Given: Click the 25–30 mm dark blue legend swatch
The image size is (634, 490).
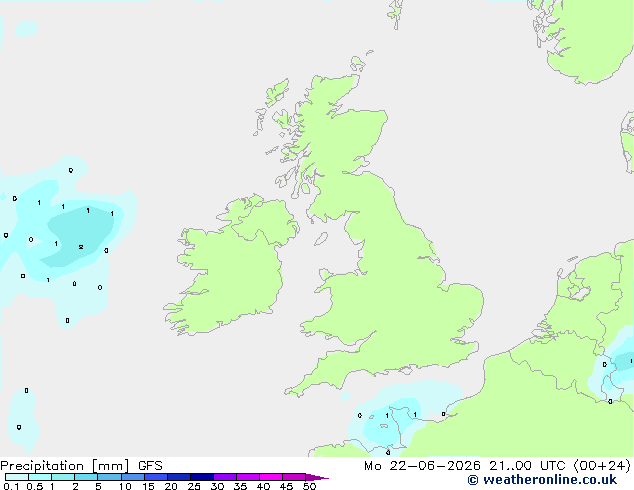Looking at the screenshot, I should pyautogui.click(x=202, y=477).
